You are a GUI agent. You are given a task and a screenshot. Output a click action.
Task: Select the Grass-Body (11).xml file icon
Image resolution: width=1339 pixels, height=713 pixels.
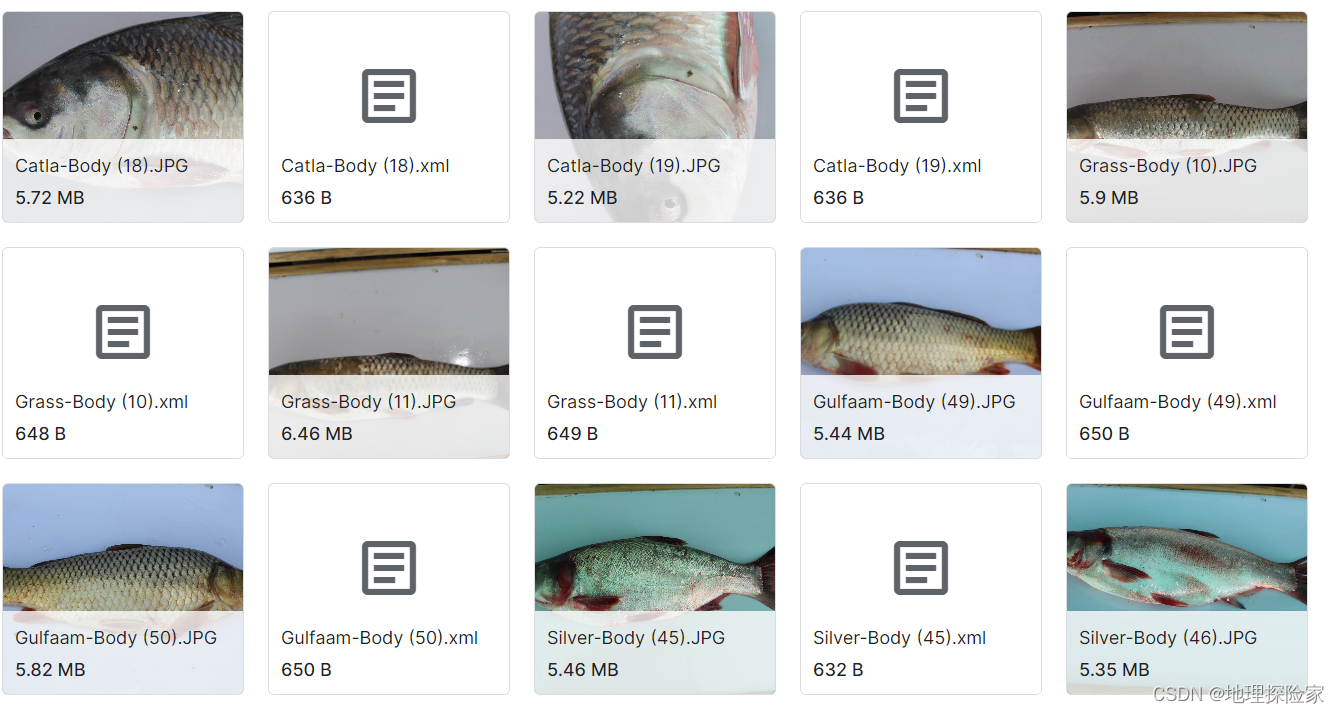point(654,332)
